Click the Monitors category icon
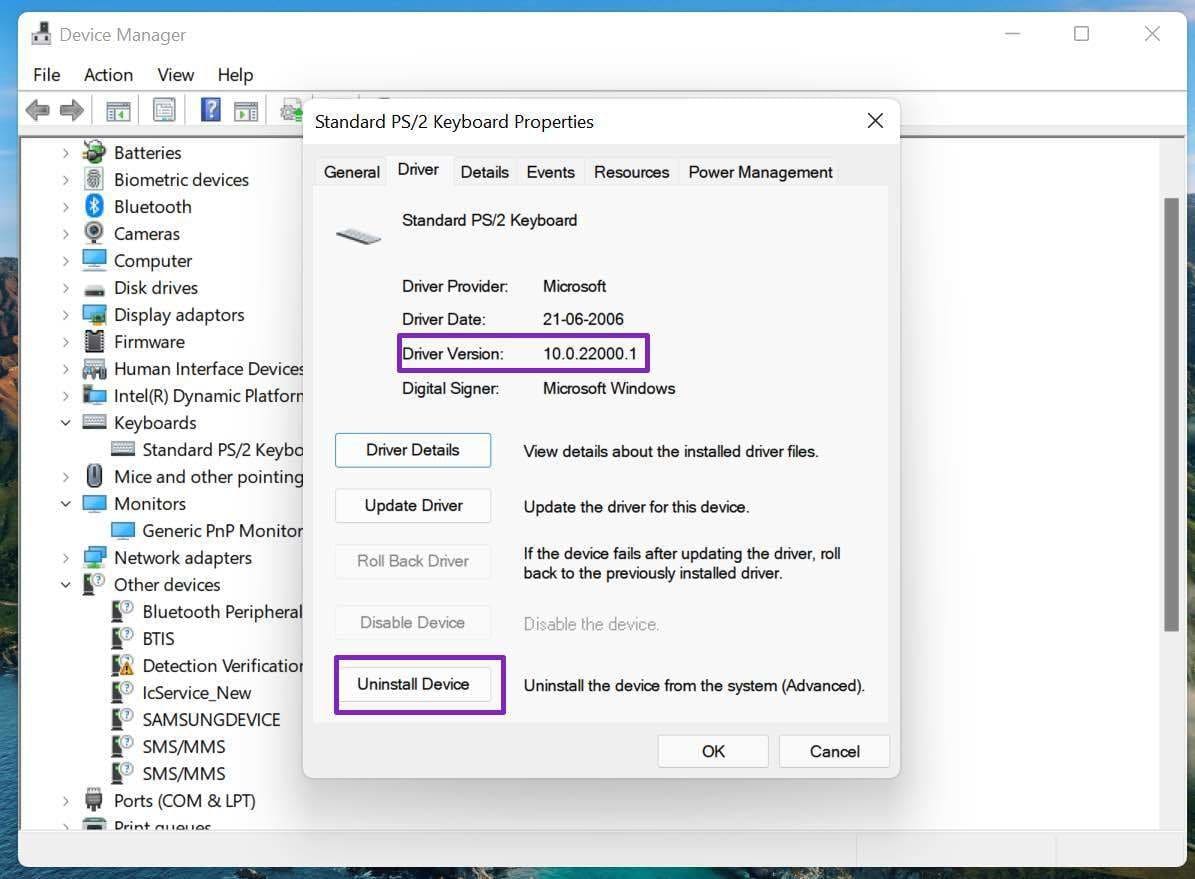Viewport: 1195px width, 879px height. point(94,503)
